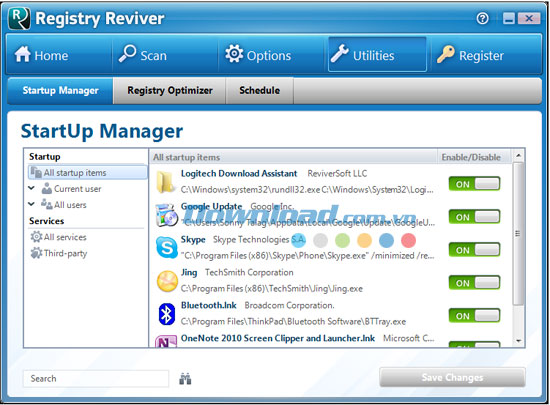This screenshot has height=405, width=550.
Task: Expand the Current user tree node
Action: coord(32,188)
